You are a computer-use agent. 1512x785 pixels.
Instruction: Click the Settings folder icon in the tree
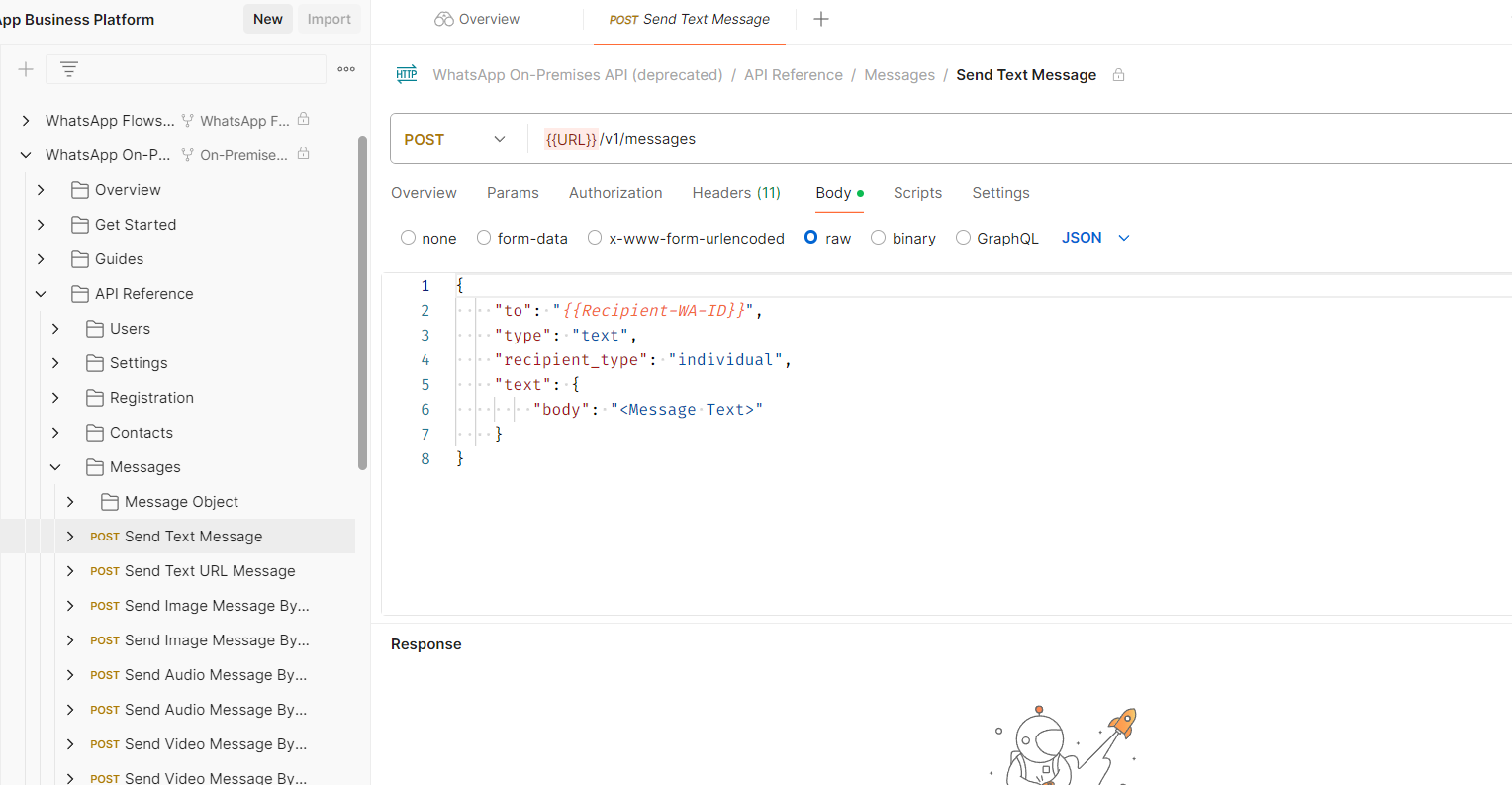[95, 363]
